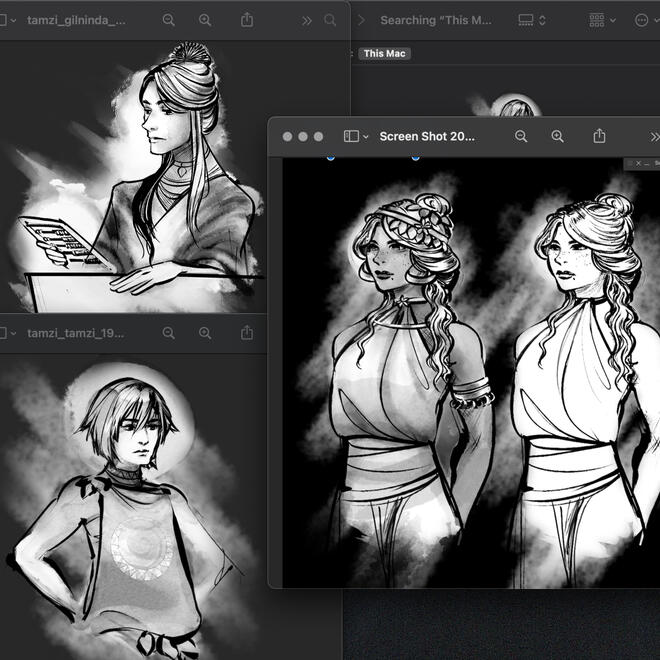Click the Screen Shot window title
This screenshot has width=660, height=660.
point(427,136)
